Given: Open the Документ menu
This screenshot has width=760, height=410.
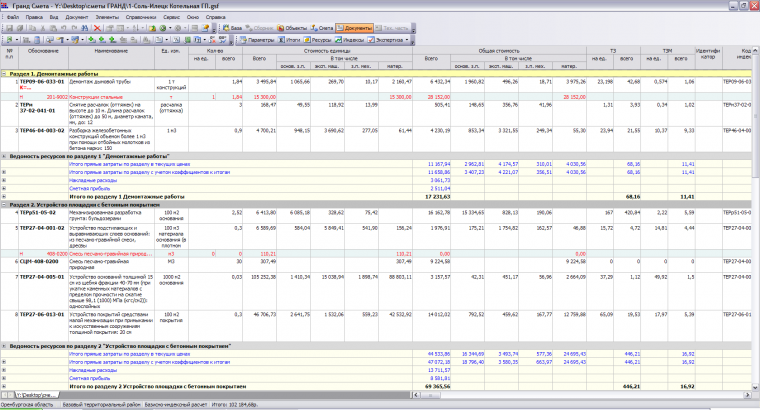Looking at the screenshot, I should click(x=77, y=18).
